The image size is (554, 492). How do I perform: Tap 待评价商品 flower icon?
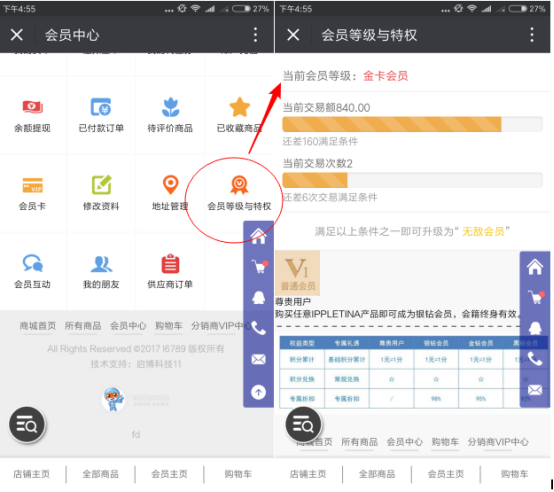click(x=170, y=107)
